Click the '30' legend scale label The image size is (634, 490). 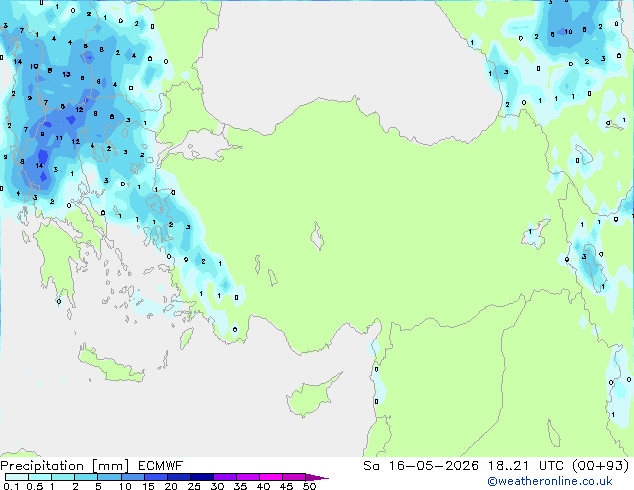[217, 486]
